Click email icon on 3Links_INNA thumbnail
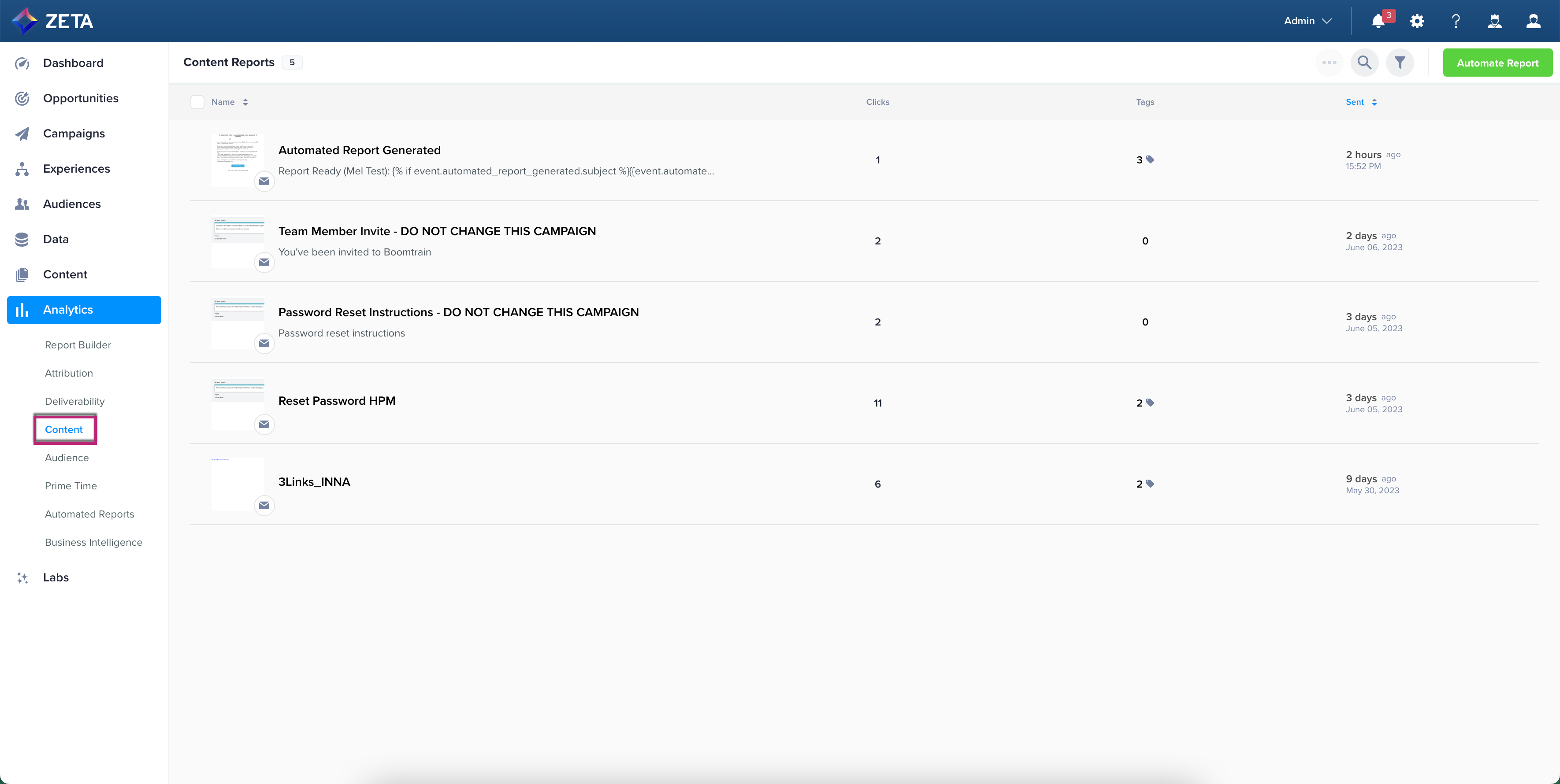Screen dimensions: 1560x784 tap(264, 505)
